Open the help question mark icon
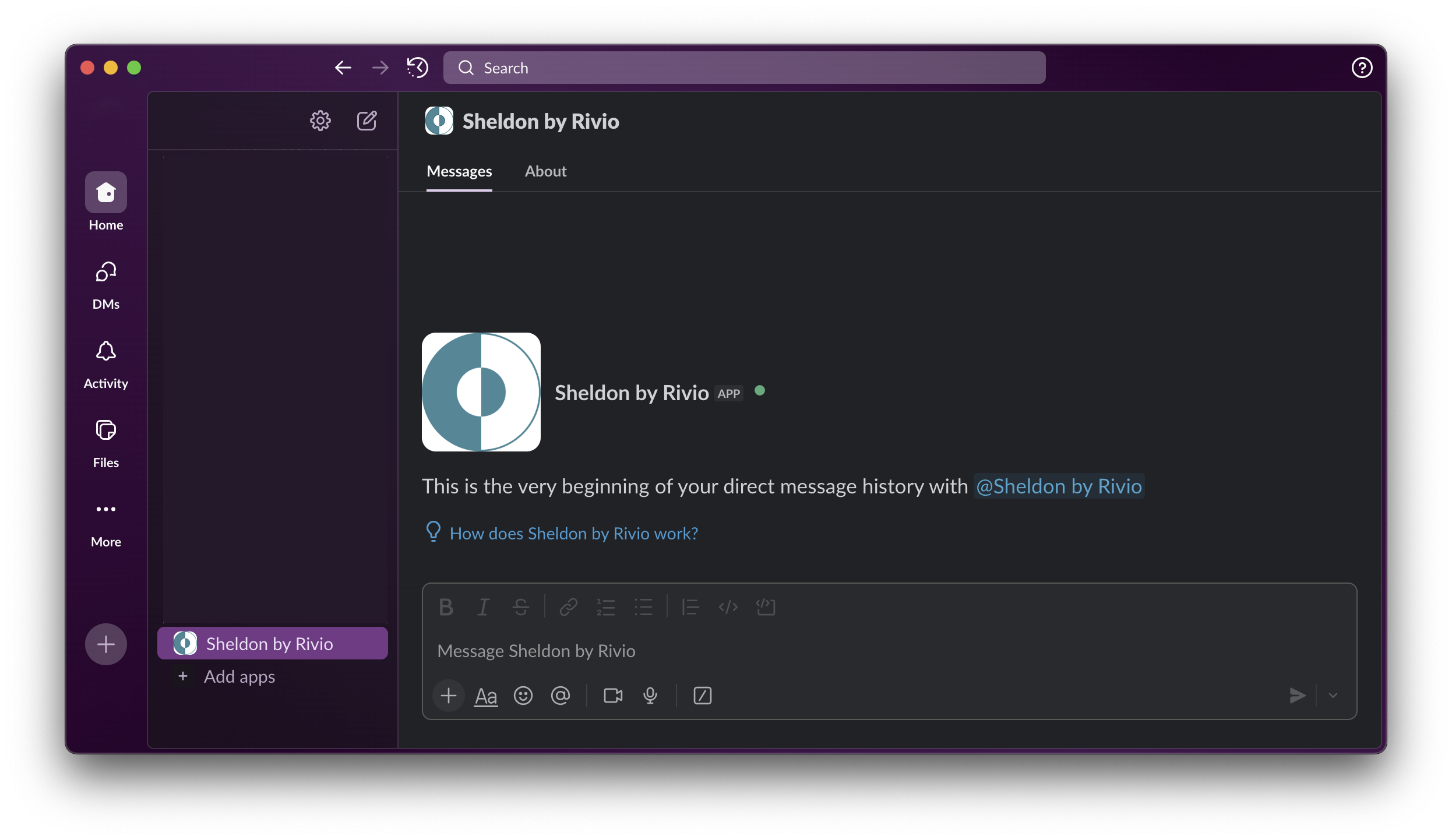Screen dimensions: 1452x840 pyautogui.click(x=1362, y=68)
